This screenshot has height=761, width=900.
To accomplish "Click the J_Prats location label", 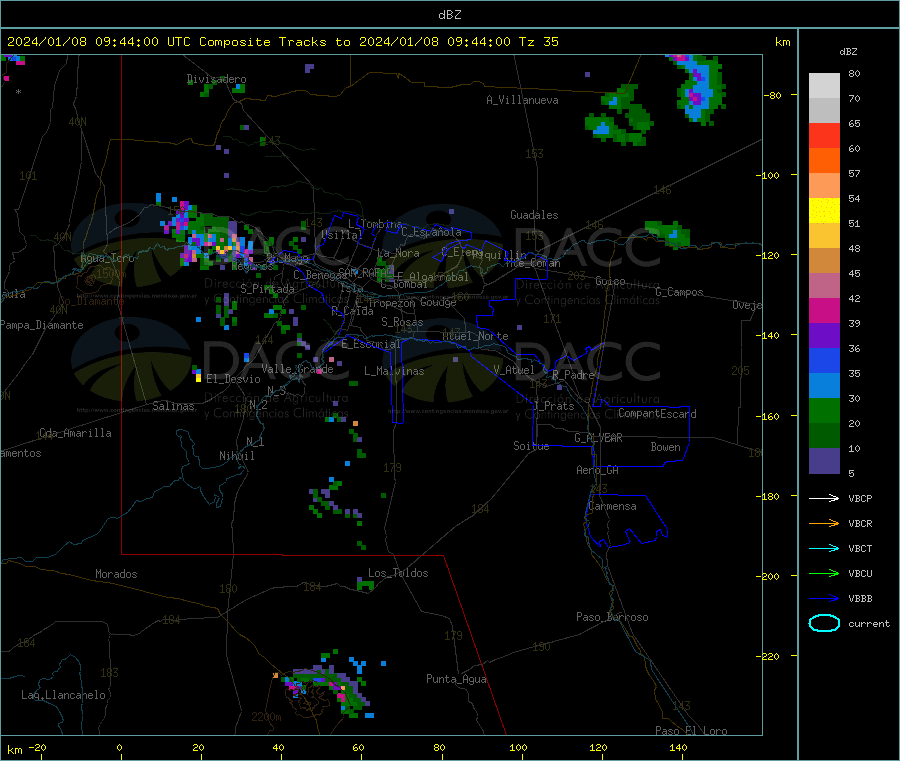I will coord(554,406).
